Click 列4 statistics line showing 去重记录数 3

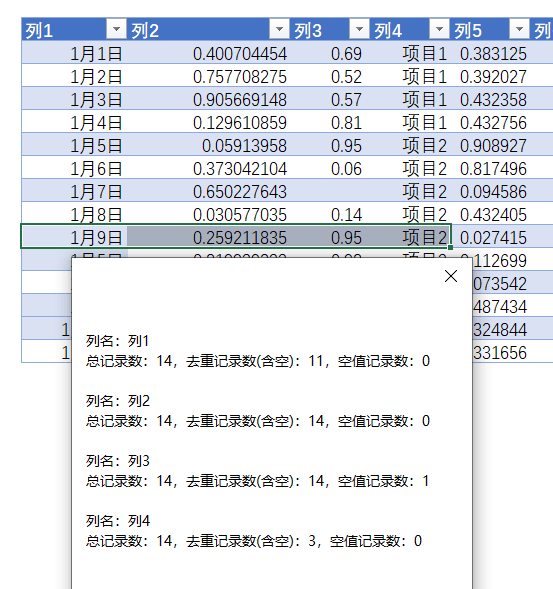pyautogui.click(x=254, y=541)
